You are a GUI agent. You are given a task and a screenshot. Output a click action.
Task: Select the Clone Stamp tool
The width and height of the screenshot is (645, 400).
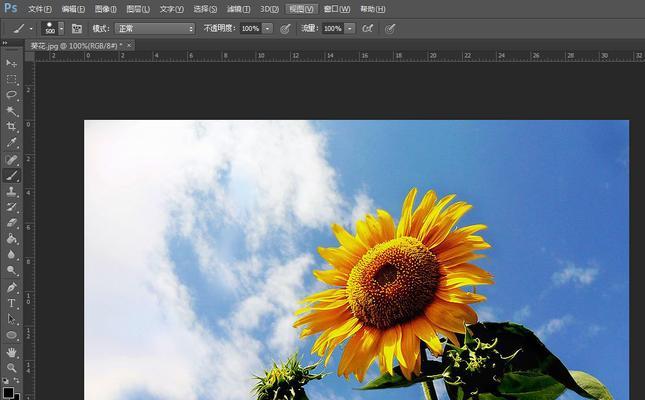12,191
